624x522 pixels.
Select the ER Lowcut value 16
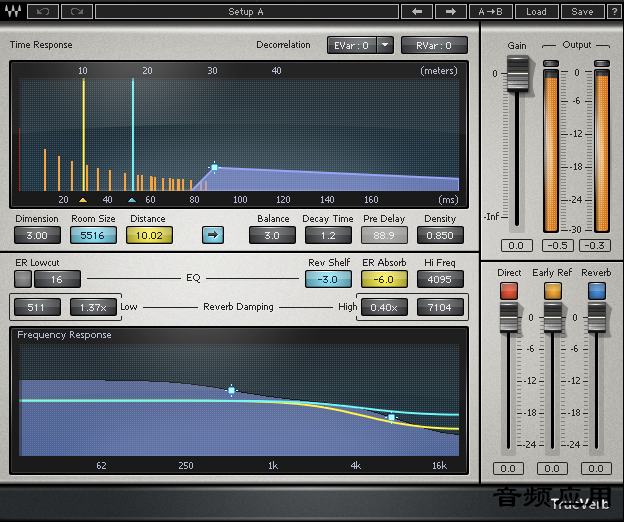point(57,279)
